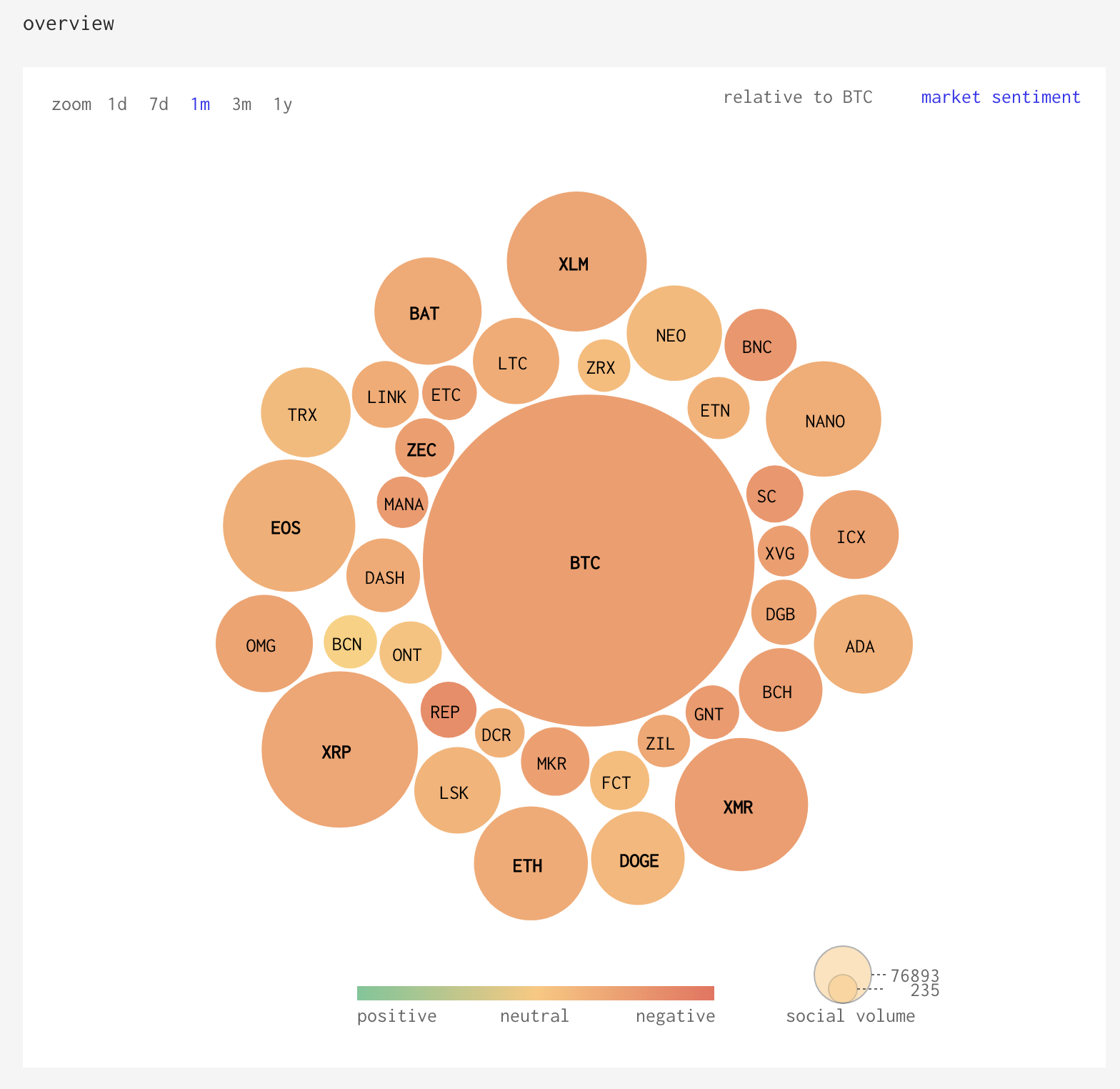Switch to relative to BTC view
The width and height of the screenshot is (1120, 1089).
[798, 97]
